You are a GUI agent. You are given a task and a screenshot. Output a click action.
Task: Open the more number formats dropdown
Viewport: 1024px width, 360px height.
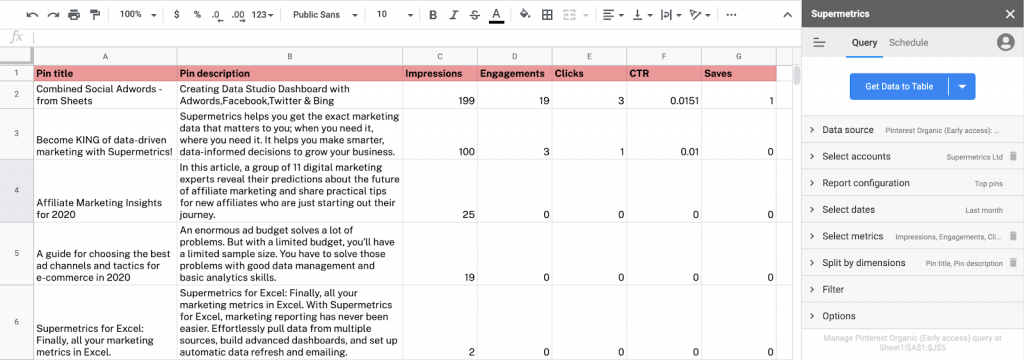(263, 14)
